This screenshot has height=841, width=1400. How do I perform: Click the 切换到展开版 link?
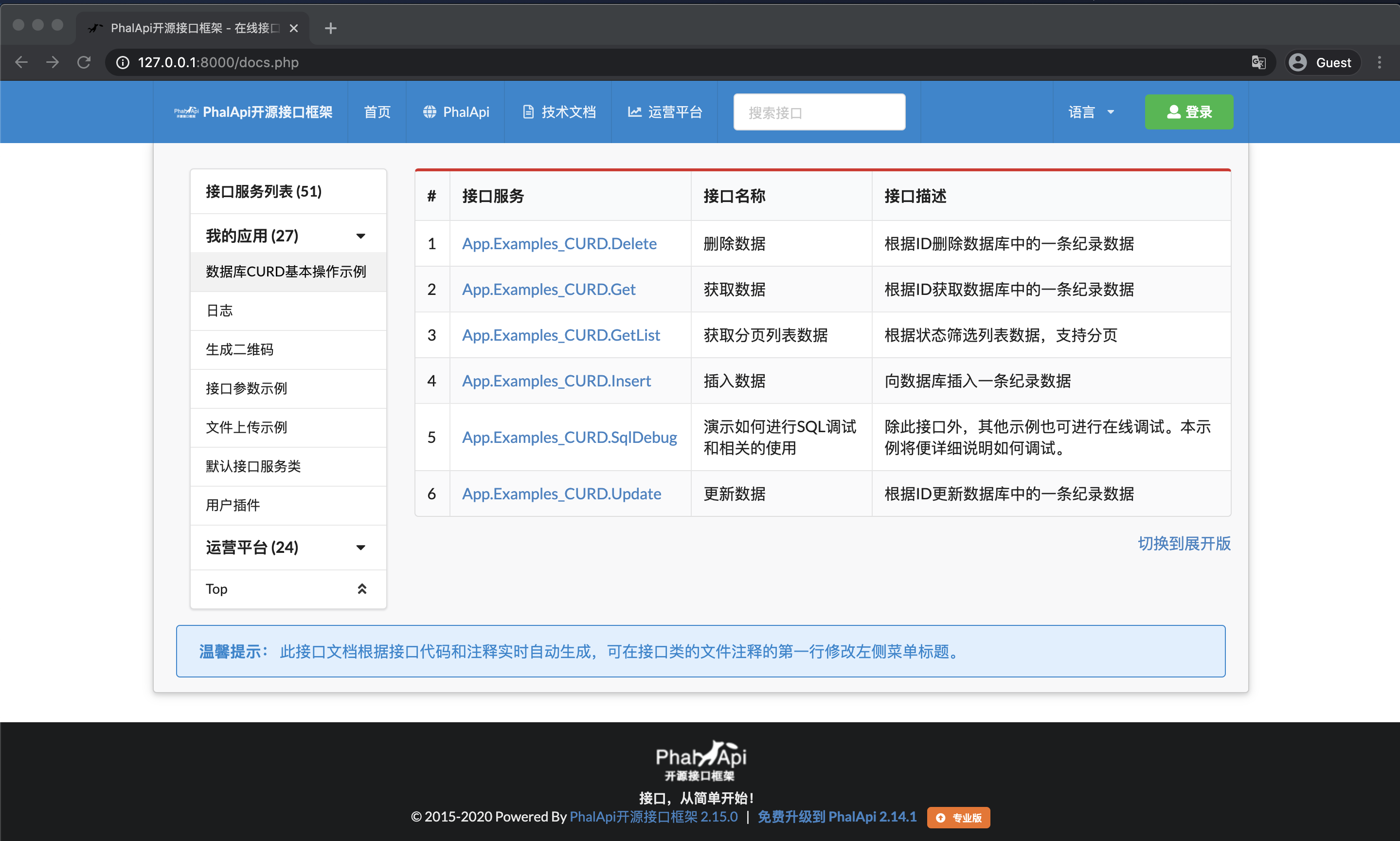point(1183,544)
